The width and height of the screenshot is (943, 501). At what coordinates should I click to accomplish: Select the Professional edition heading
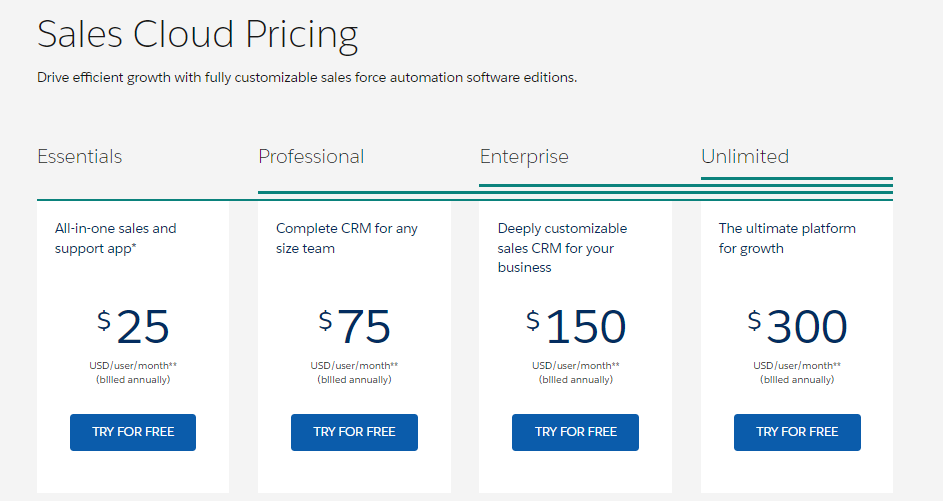point(311,157)
